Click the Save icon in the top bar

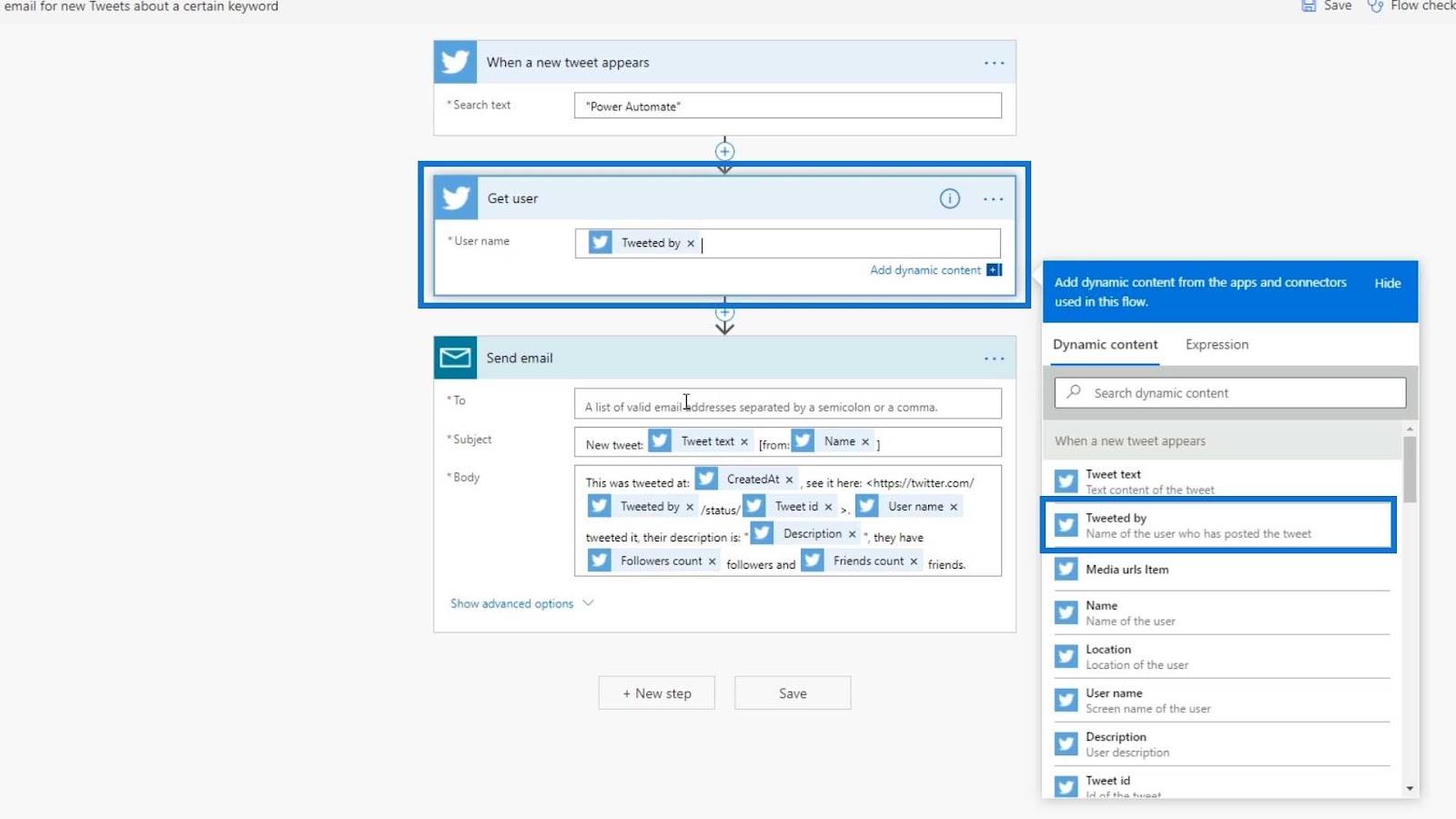point(1309,5)
